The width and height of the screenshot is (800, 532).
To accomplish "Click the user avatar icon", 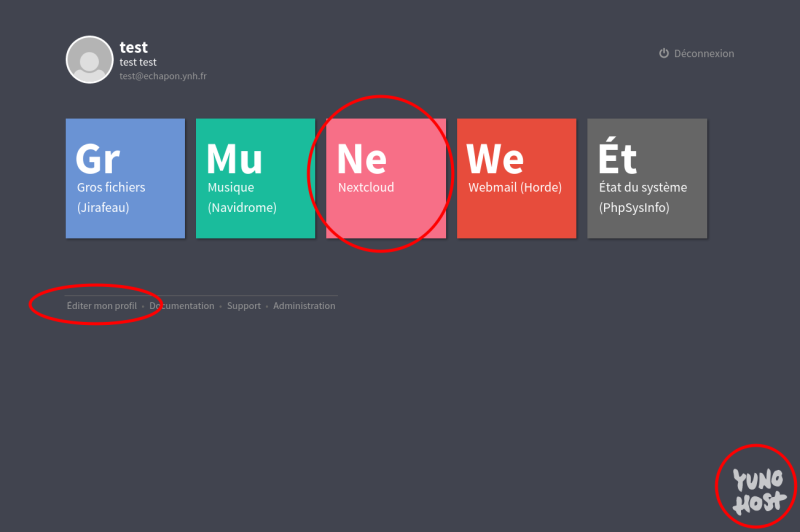I will coord(89,60).
